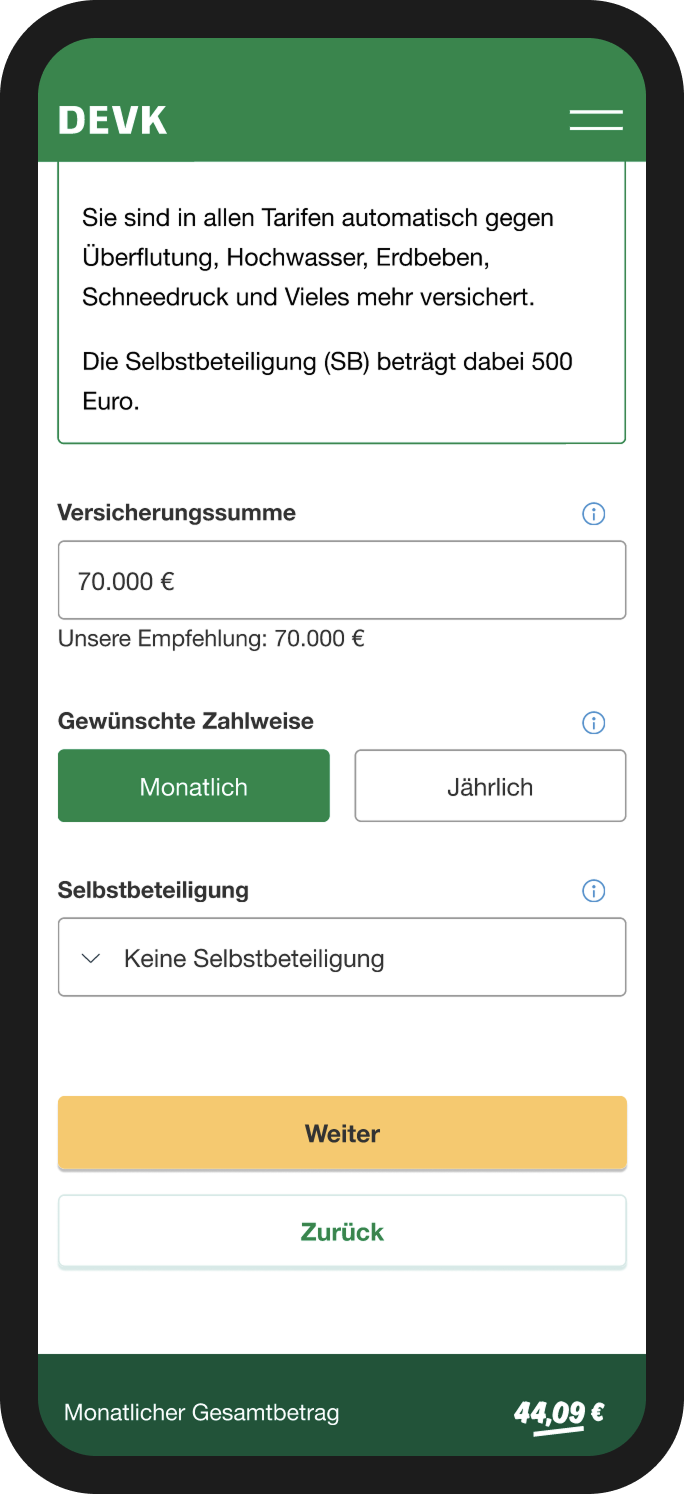
Task: Go back with the Zurück button
Action: click(342, 1232)
